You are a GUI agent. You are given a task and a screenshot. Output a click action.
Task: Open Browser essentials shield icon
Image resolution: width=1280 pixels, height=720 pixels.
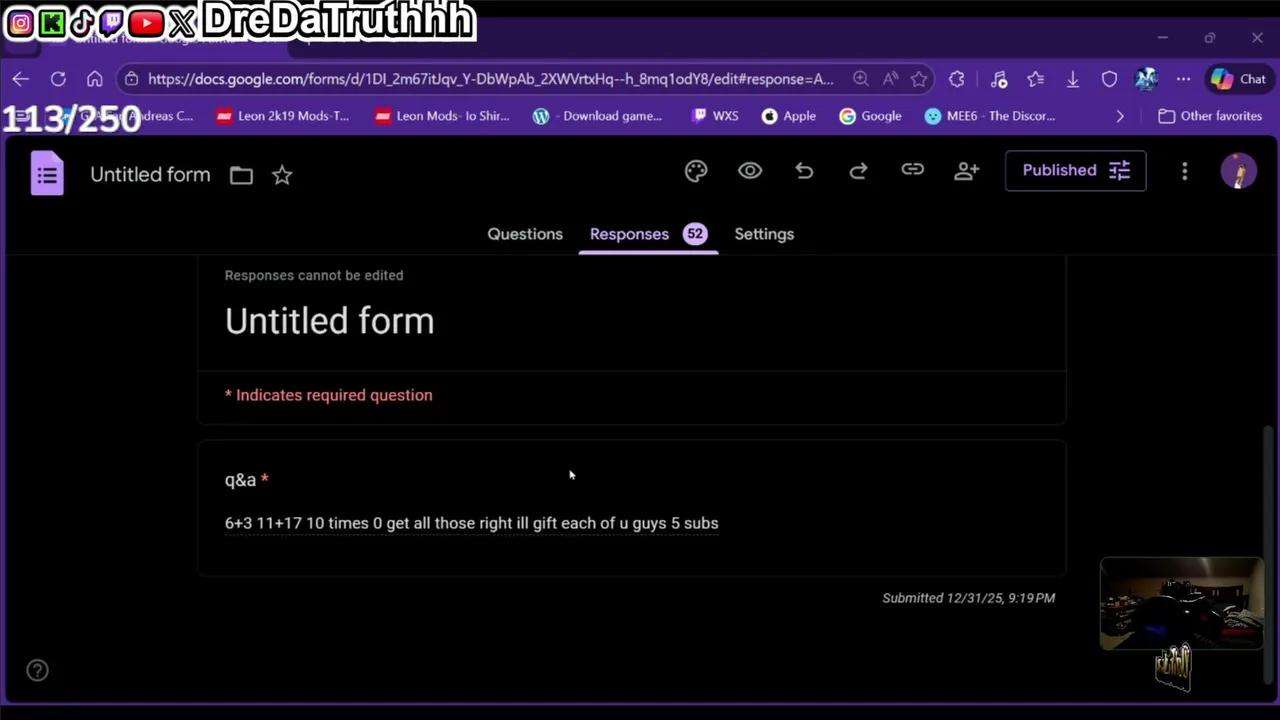tap(1109, 79)
